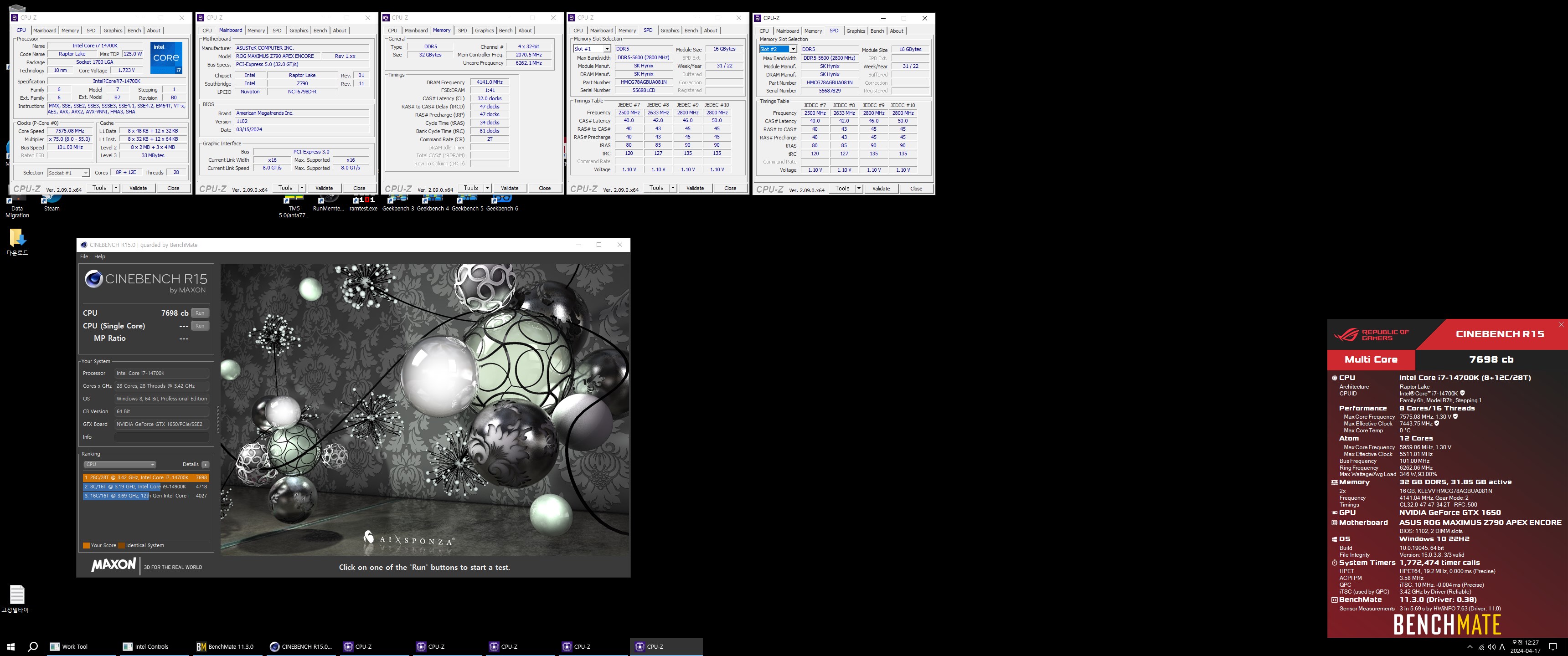
Task: Click the DRAM Frequency value 4141.0 MHz
Action: (490, 82)
